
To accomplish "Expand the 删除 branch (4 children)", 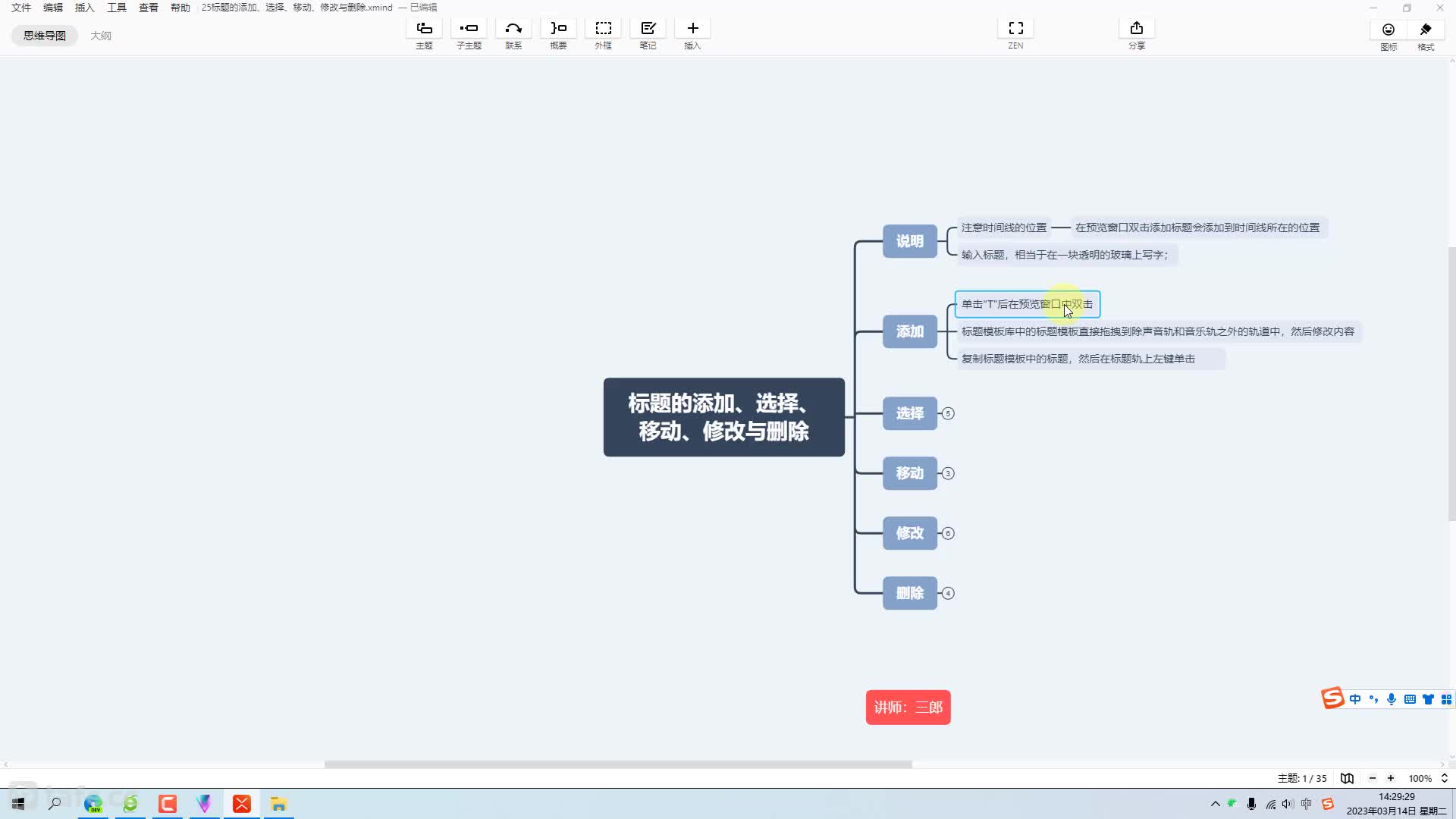I will (948, 593).
